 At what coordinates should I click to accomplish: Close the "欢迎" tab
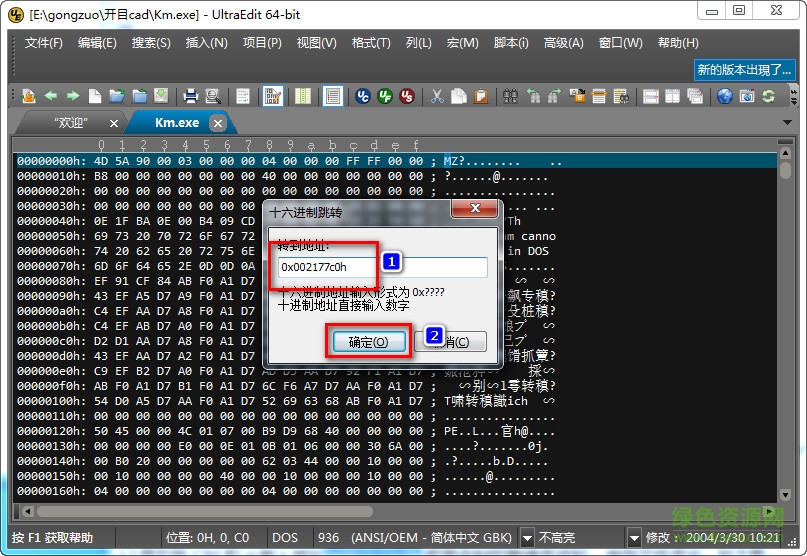pyautogui.click(x=114, y=124)
